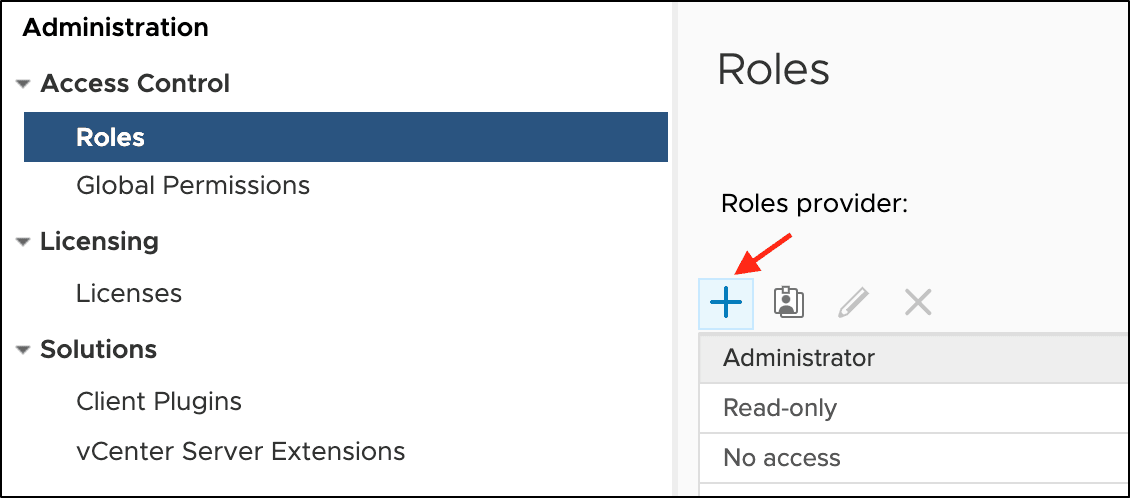The height and width of the screenshot is (498, 1130).
Task: Open vCenter Server Extensions
Action: [240, 451]
